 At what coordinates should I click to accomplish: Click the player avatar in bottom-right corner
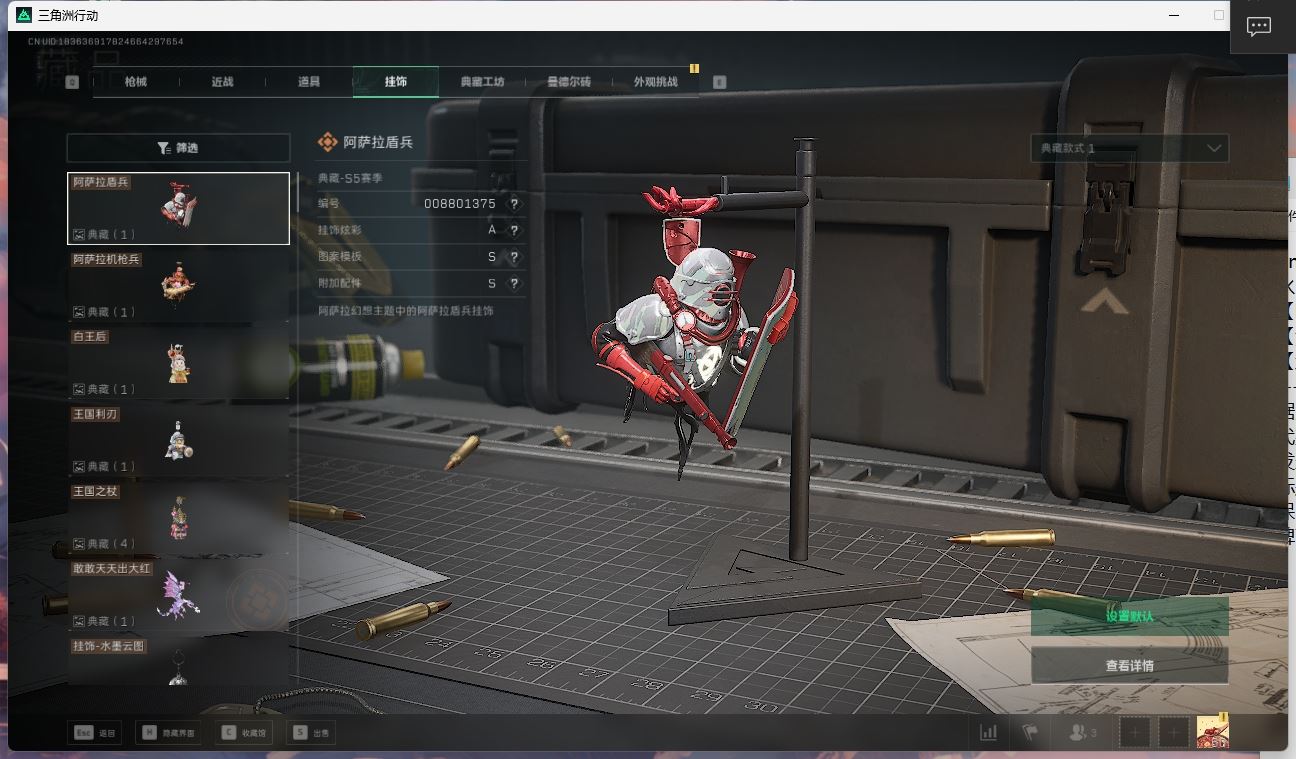click(1212, 732)
